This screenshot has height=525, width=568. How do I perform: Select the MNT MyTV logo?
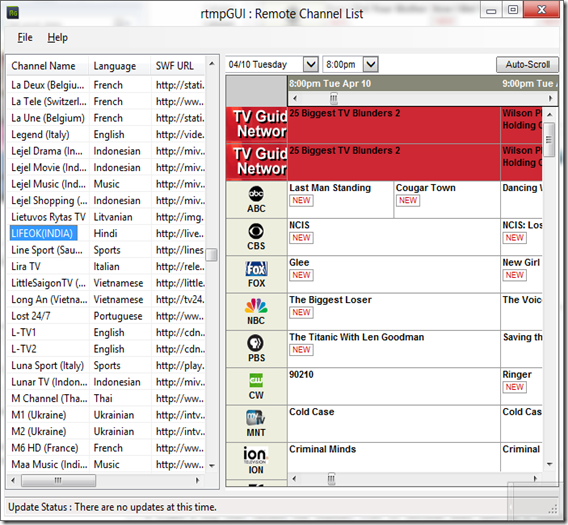coord(256,418)
